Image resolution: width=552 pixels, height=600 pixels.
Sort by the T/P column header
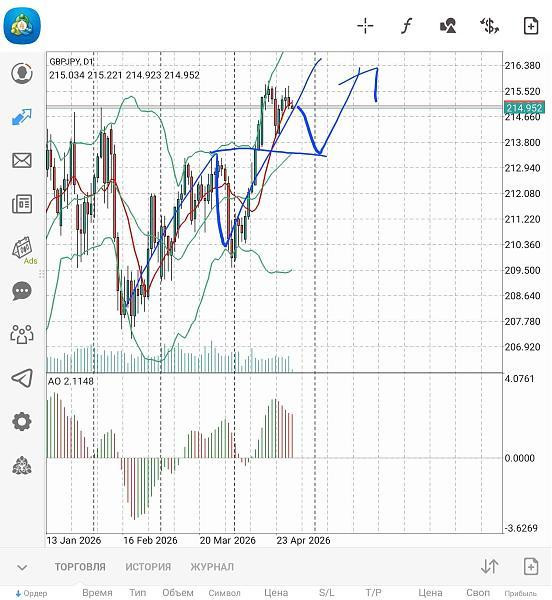click(x=373, y=593)
